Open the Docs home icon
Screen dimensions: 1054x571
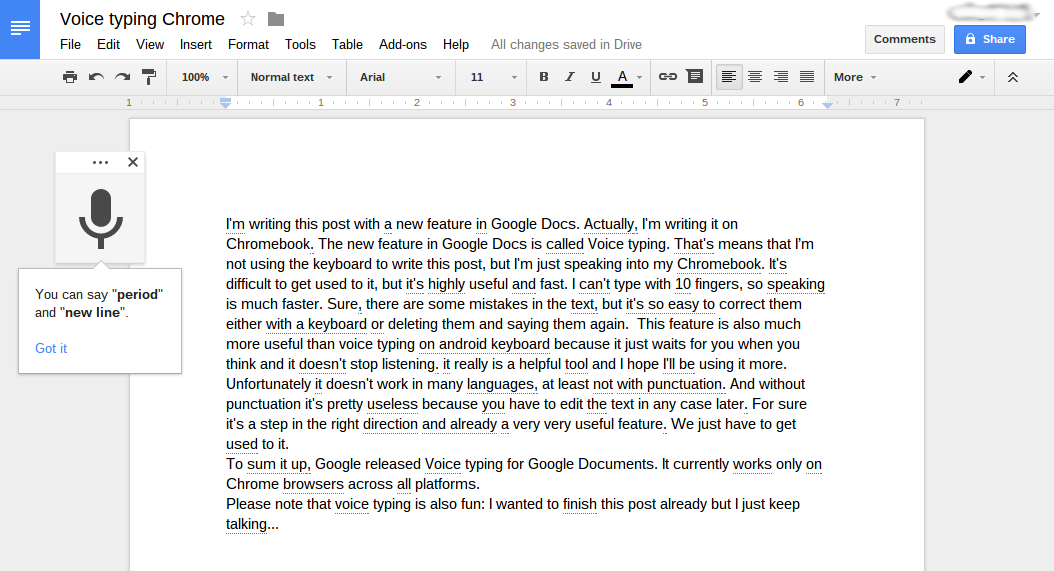tap(20, 29)
